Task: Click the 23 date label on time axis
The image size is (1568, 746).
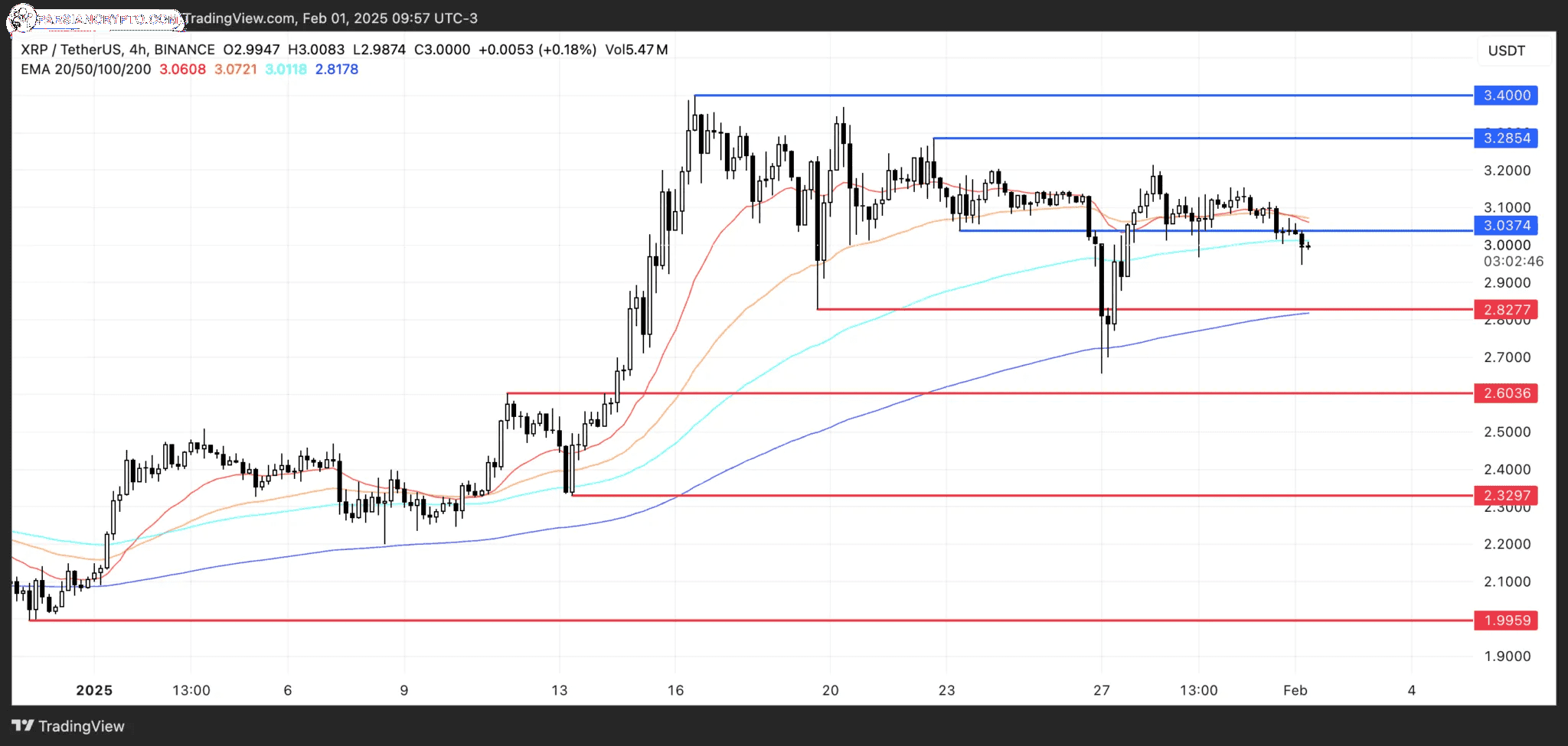Action: point(947,691)
